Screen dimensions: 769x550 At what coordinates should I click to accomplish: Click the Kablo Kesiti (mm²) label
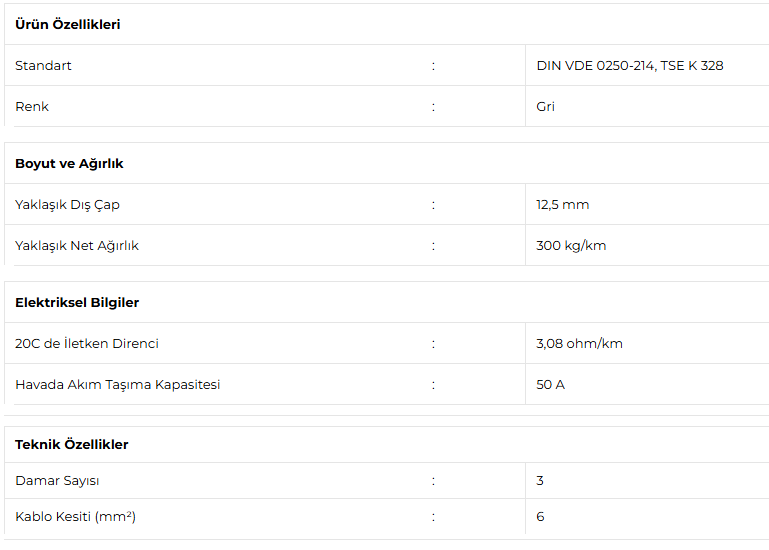coord(75,517)
